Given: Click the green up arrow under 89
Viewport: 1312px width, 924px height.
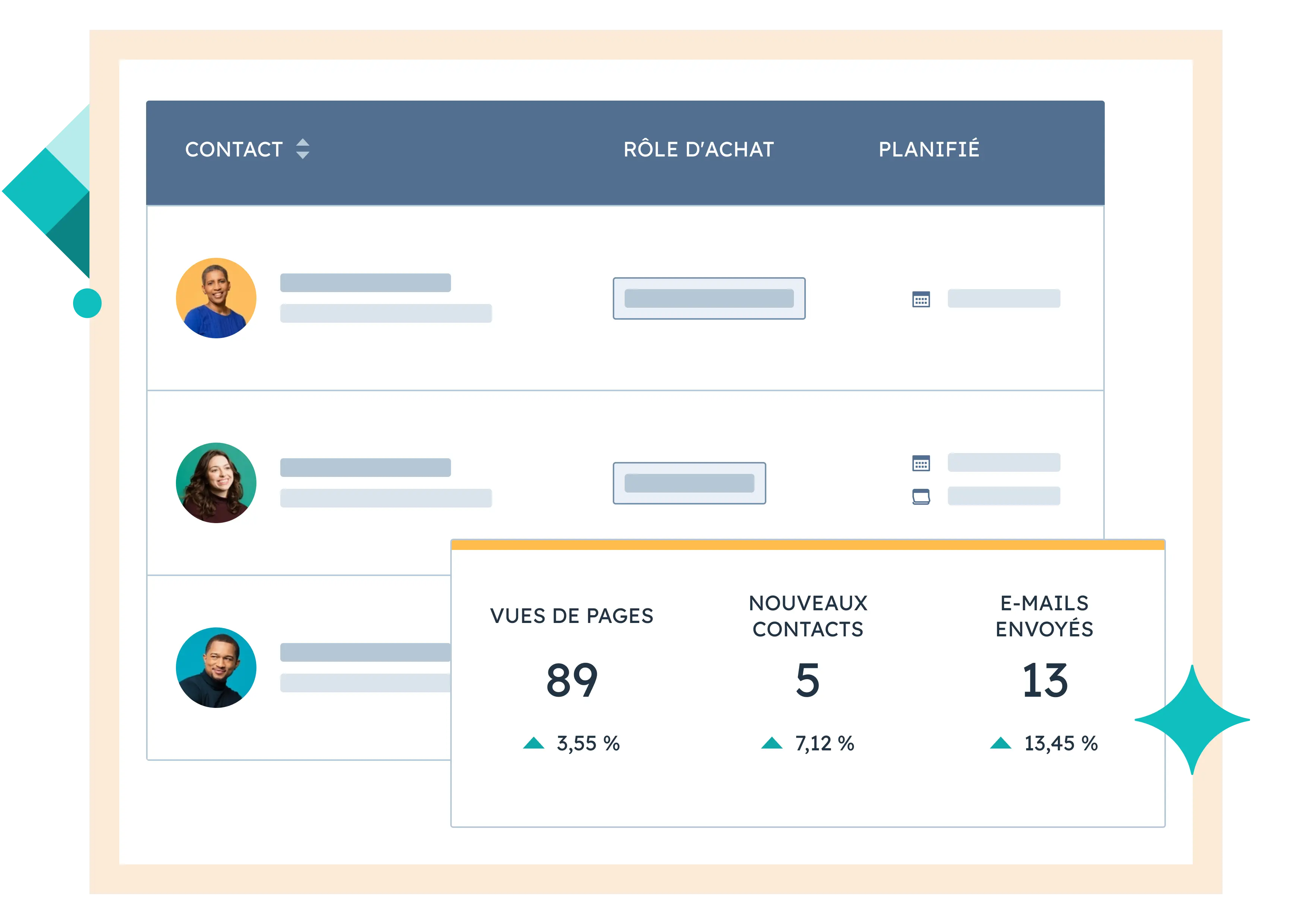Looking at the screenshot, I should (x=534, y=743).
